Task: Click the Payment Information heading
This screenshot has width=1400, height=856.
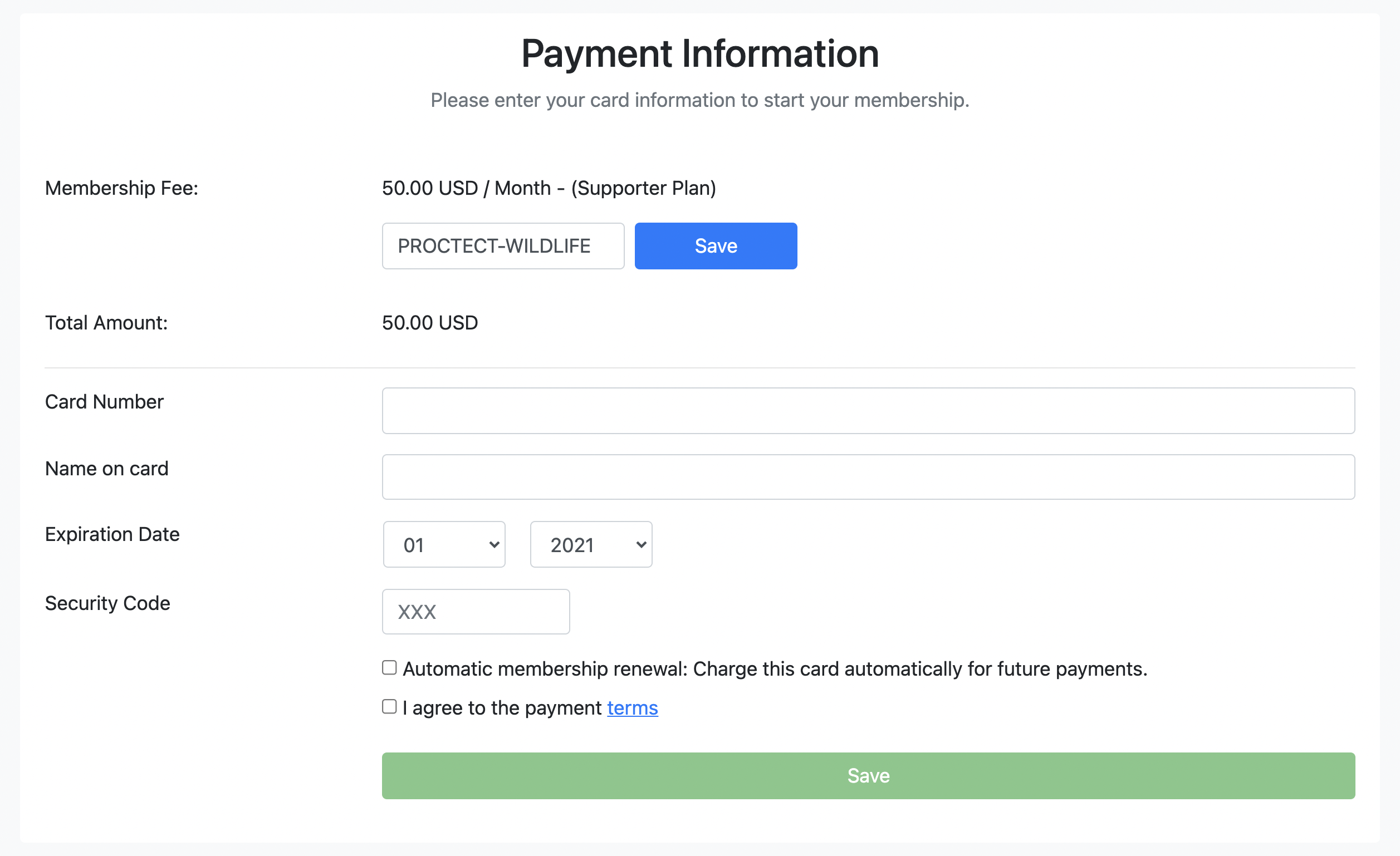Action: click(700, 53)
